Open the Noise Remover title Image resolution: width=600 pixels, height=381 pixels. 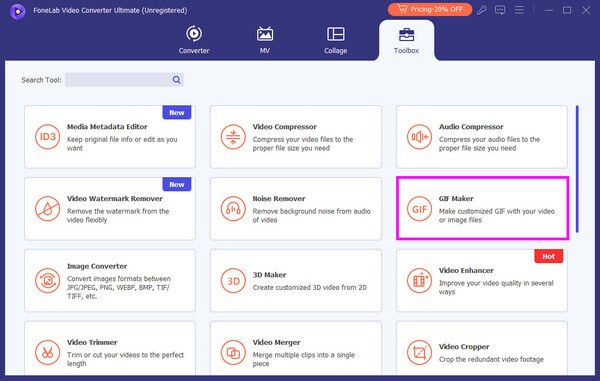click(x=279, y=199)
